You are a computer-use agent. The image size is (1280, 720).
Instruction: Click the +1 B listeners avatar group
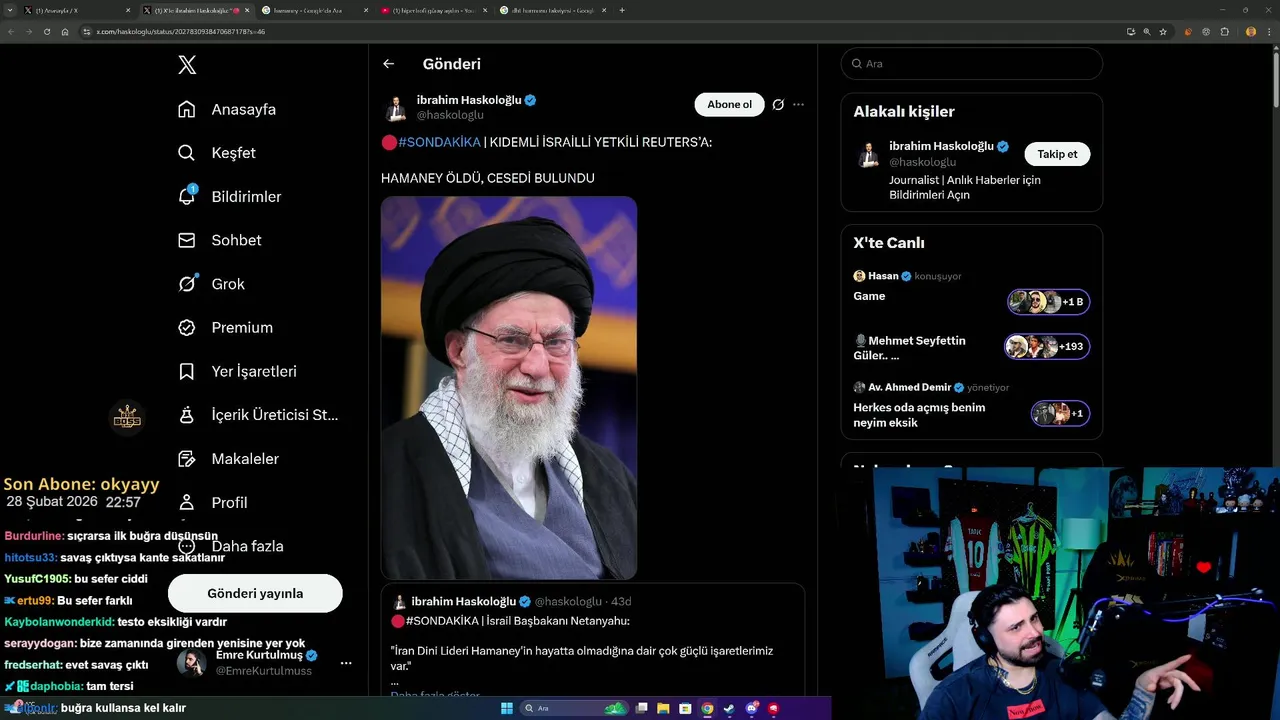(1048, 302)
